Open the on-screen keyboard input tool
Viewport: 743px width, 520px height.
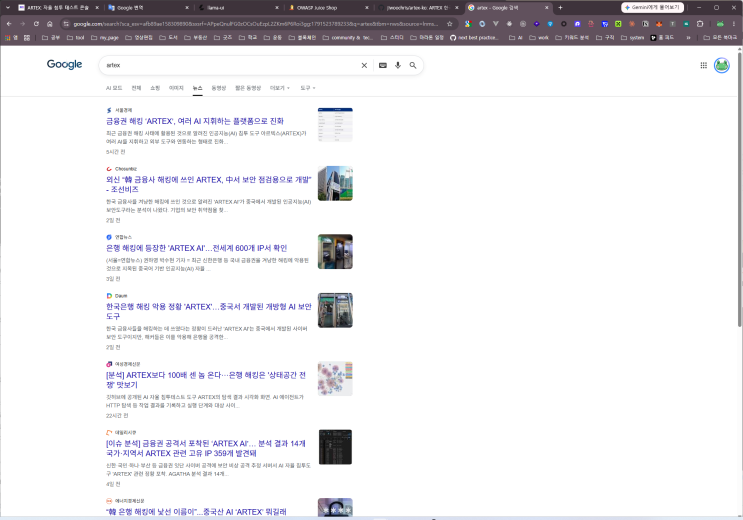point(382,65)
